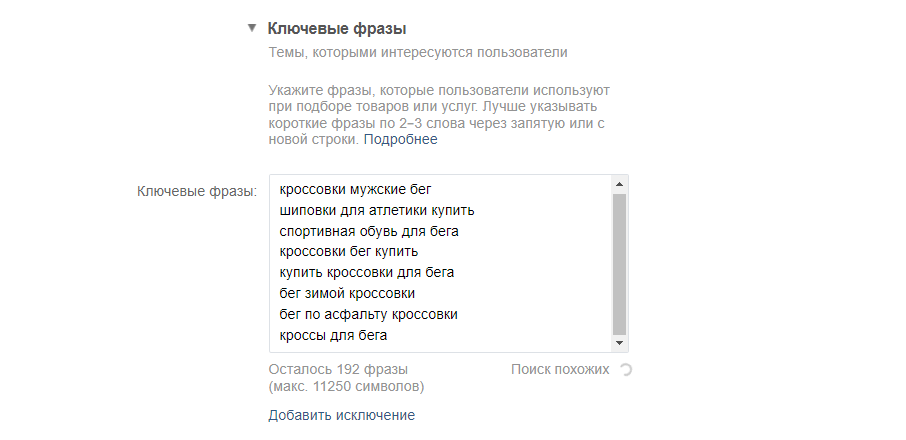Click the line 'спортивная обувь для бега'

[x=367, y=231]
